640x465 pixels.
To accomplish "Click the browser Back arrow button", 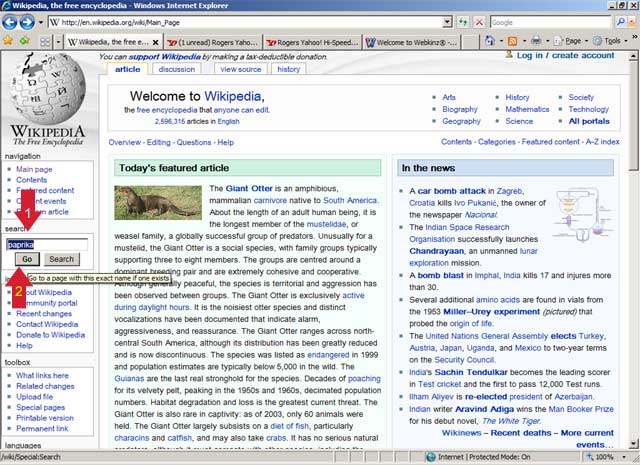I will (x=10, y=22).
